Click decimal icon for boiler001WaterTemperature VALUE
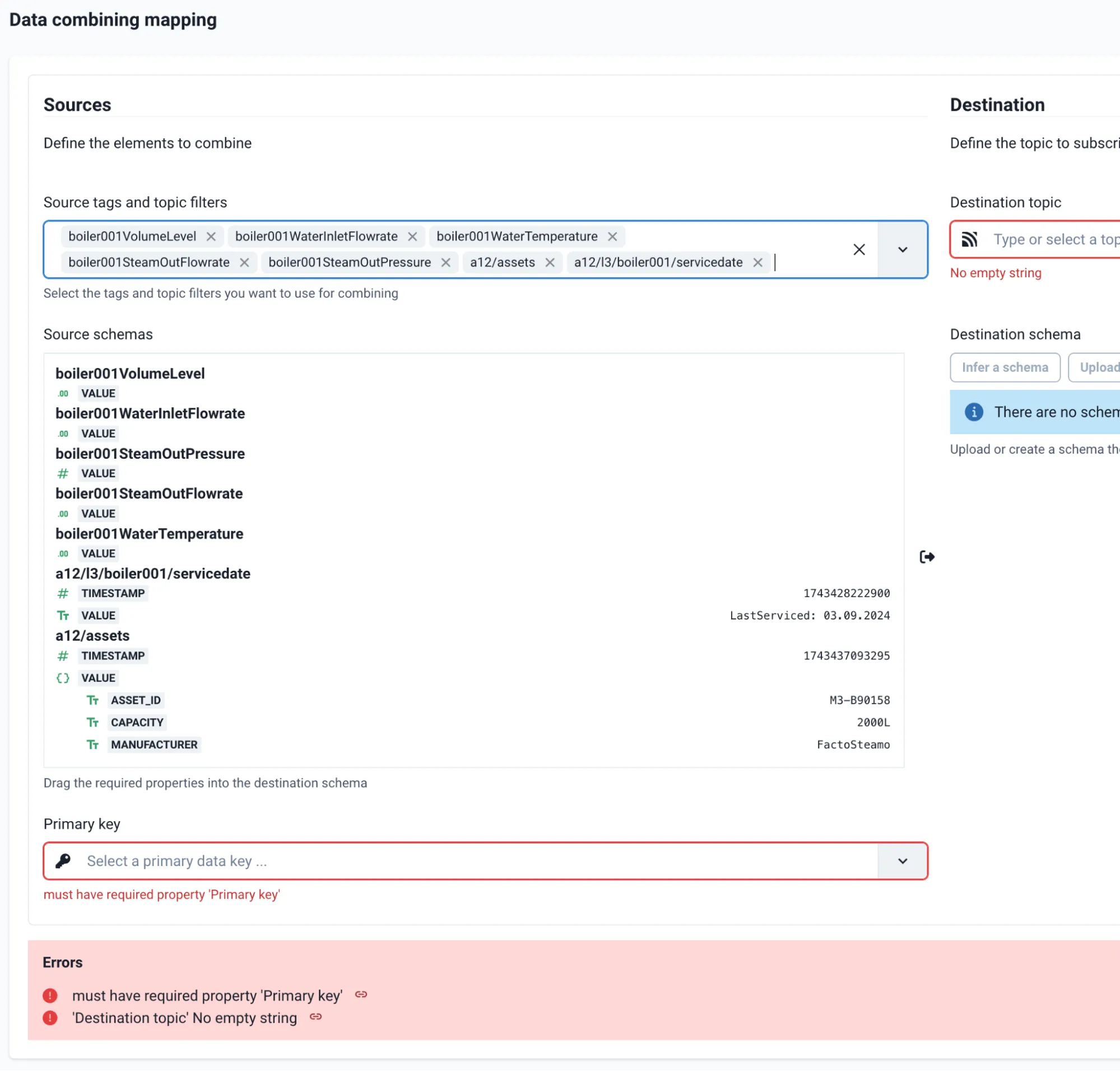Screen dimensions: 1120x1071 (63, 554)
